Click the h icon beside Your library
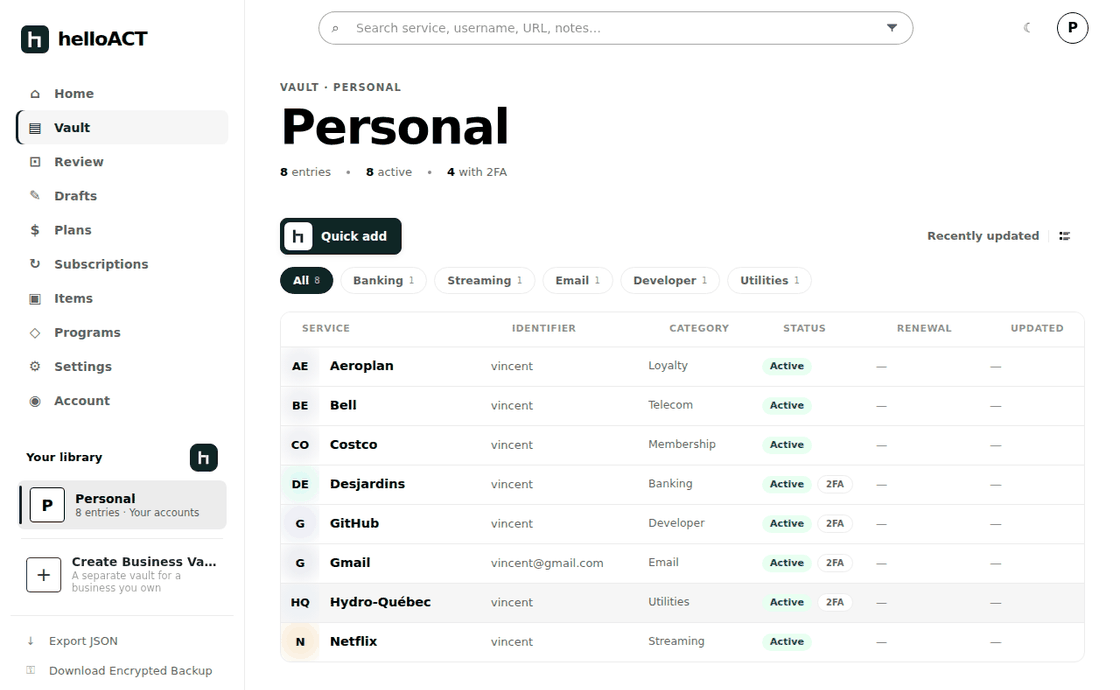Viewport: 1120px width, 690px height. [x=204, y=458]
